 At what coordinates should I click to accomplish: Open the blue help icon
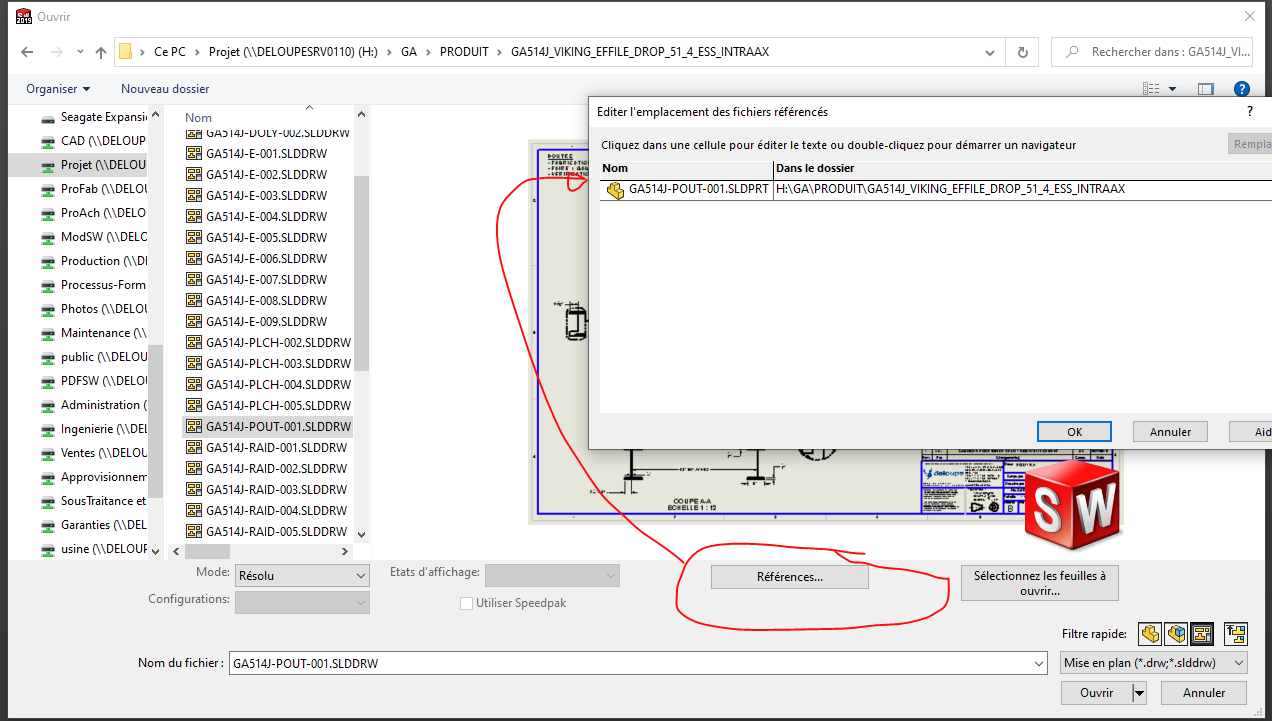point(1241,89)
